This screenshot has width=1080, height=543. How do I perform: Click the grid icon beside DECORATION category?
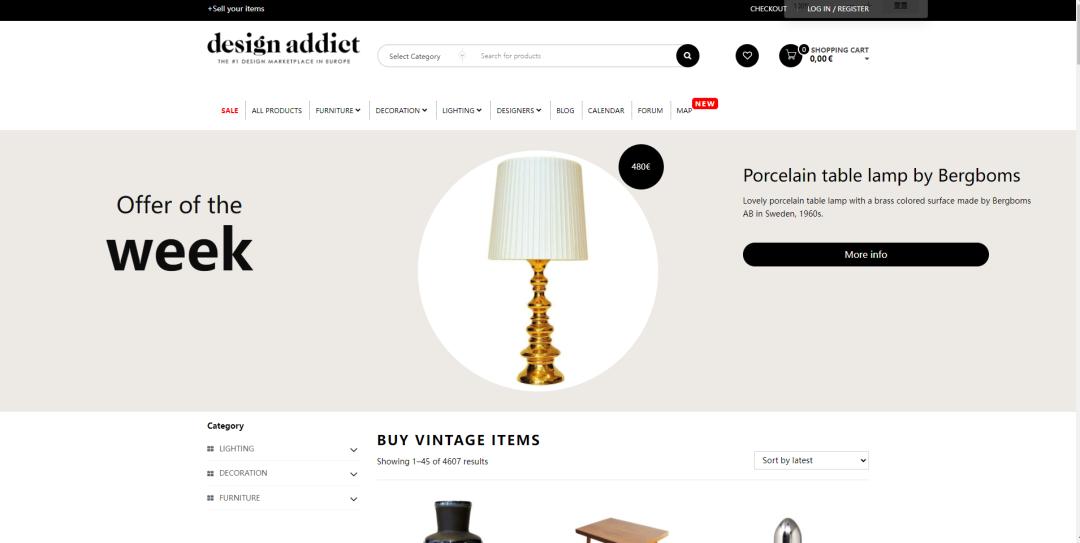pyautogui.click(x=211, y=473)
